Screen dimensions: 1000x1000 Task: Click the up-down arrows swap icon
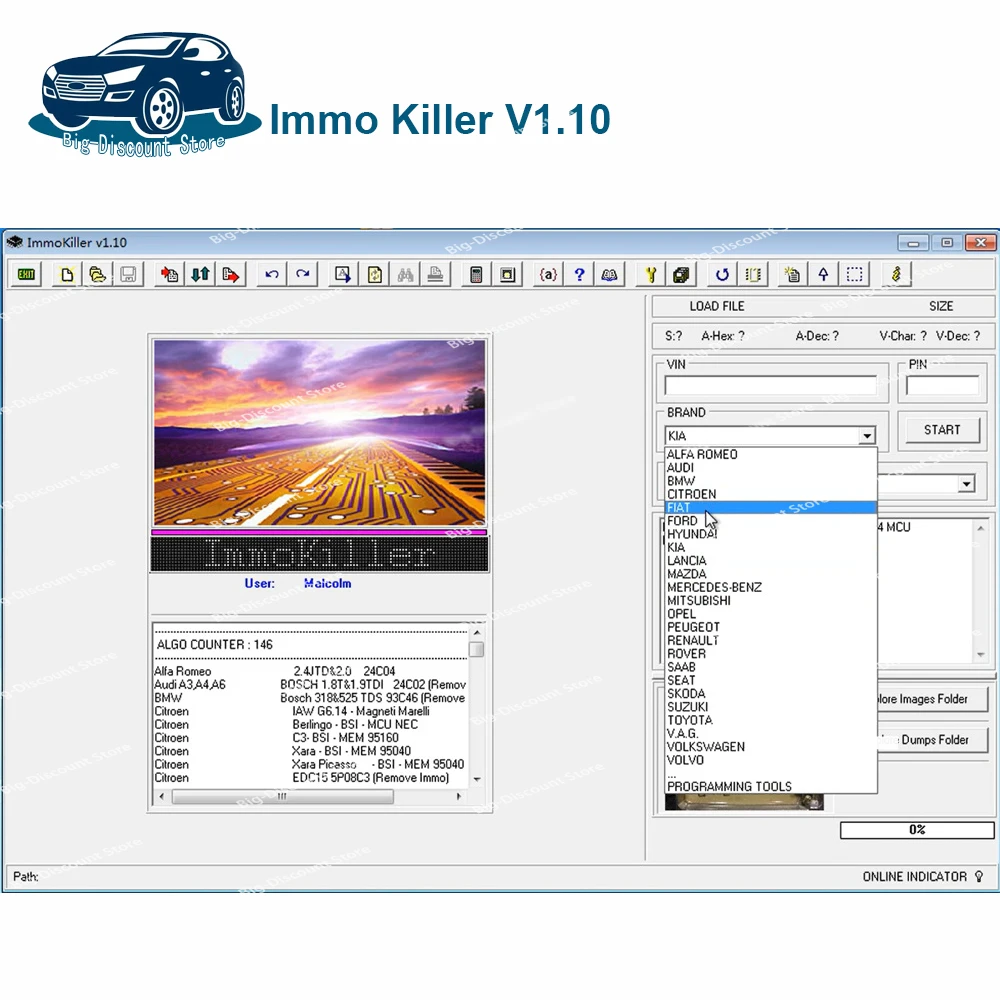click(200, 275)
